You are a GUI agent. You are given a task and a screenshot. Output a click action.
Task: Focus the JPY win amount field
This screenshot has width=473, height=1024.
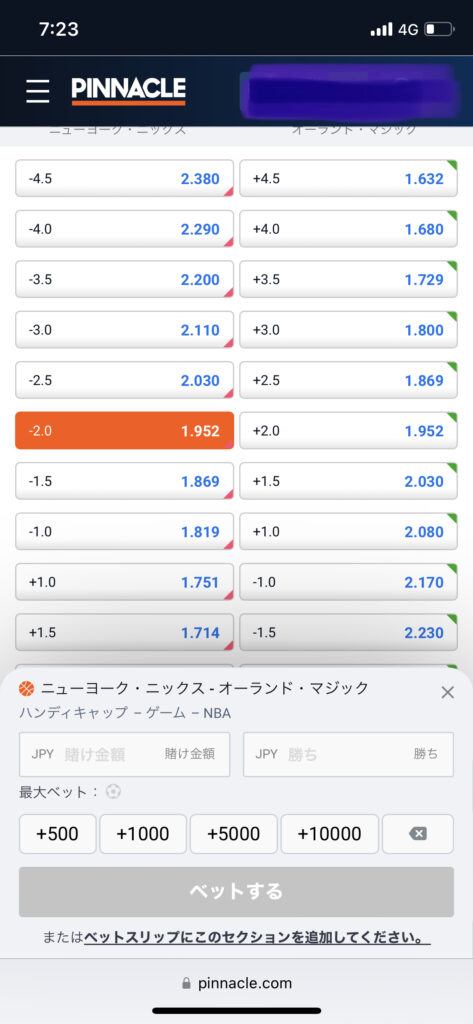pyautogui.click(x=349, y=754)
